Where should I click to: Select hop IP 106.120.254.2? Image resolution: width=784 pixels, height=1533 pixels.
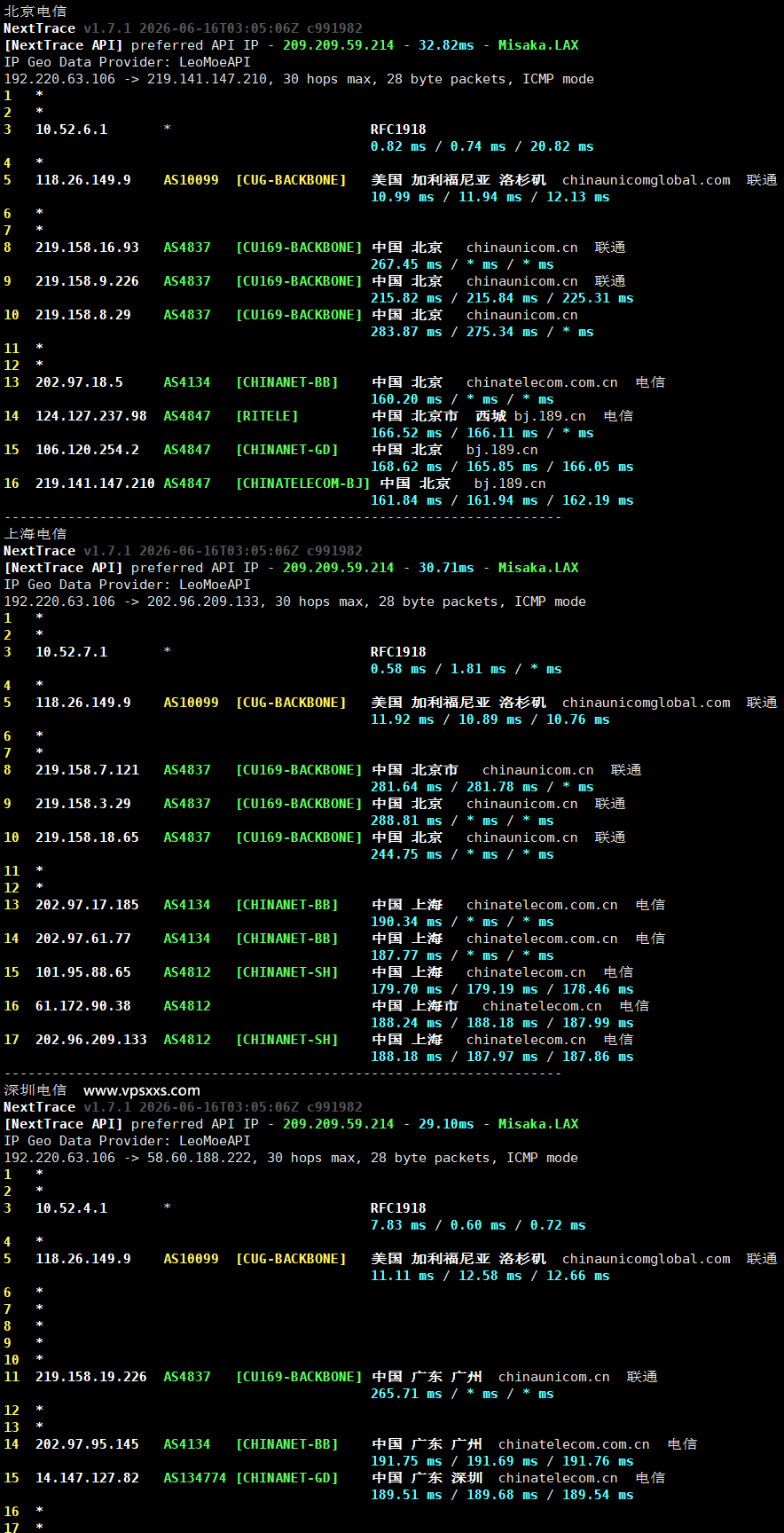[x=87, y=450]
